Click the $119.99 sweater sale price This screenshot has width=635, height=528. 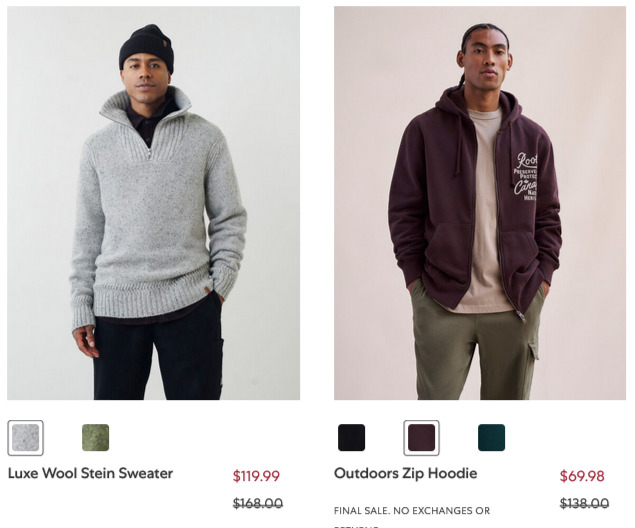pyautogui.click(x=256, y=476)
